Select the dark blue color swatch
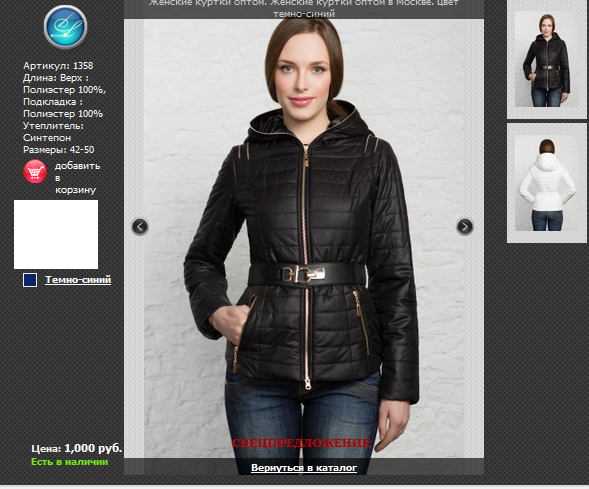This screenshot has width=589, height=489. click(x=30, y=280)
